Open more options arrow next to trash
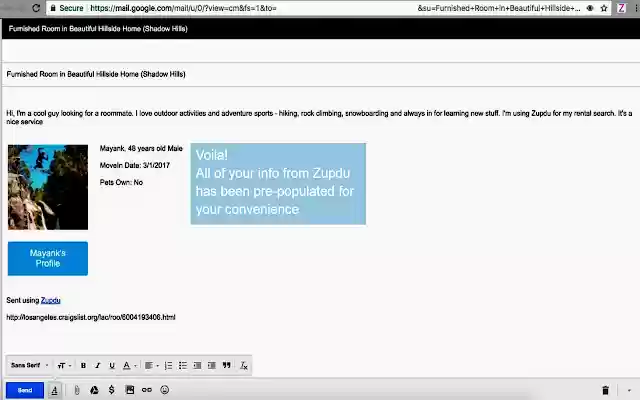 coord(629,391)
